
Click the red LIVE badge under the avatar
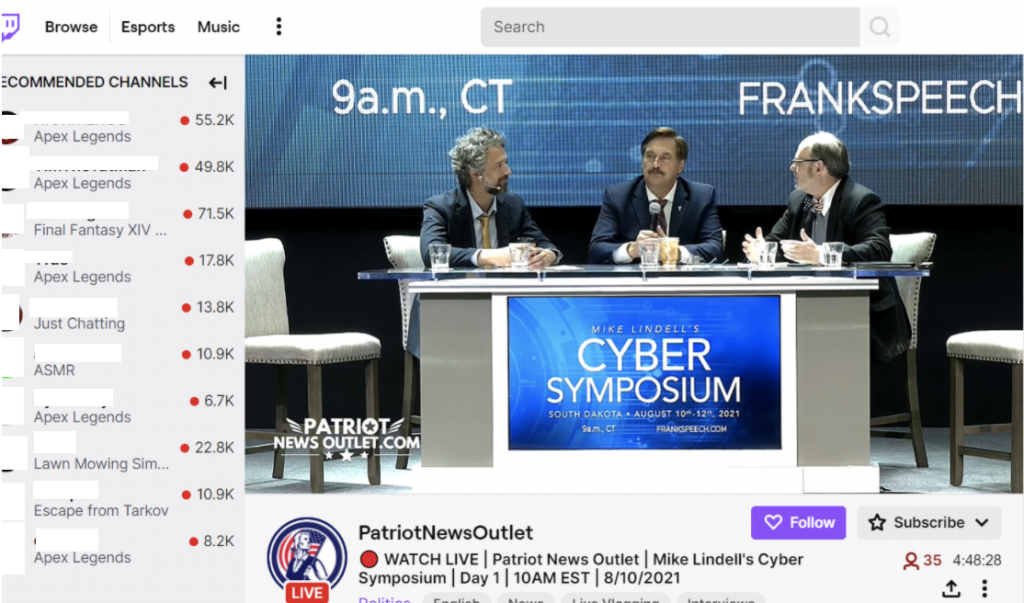coord(307,593)
